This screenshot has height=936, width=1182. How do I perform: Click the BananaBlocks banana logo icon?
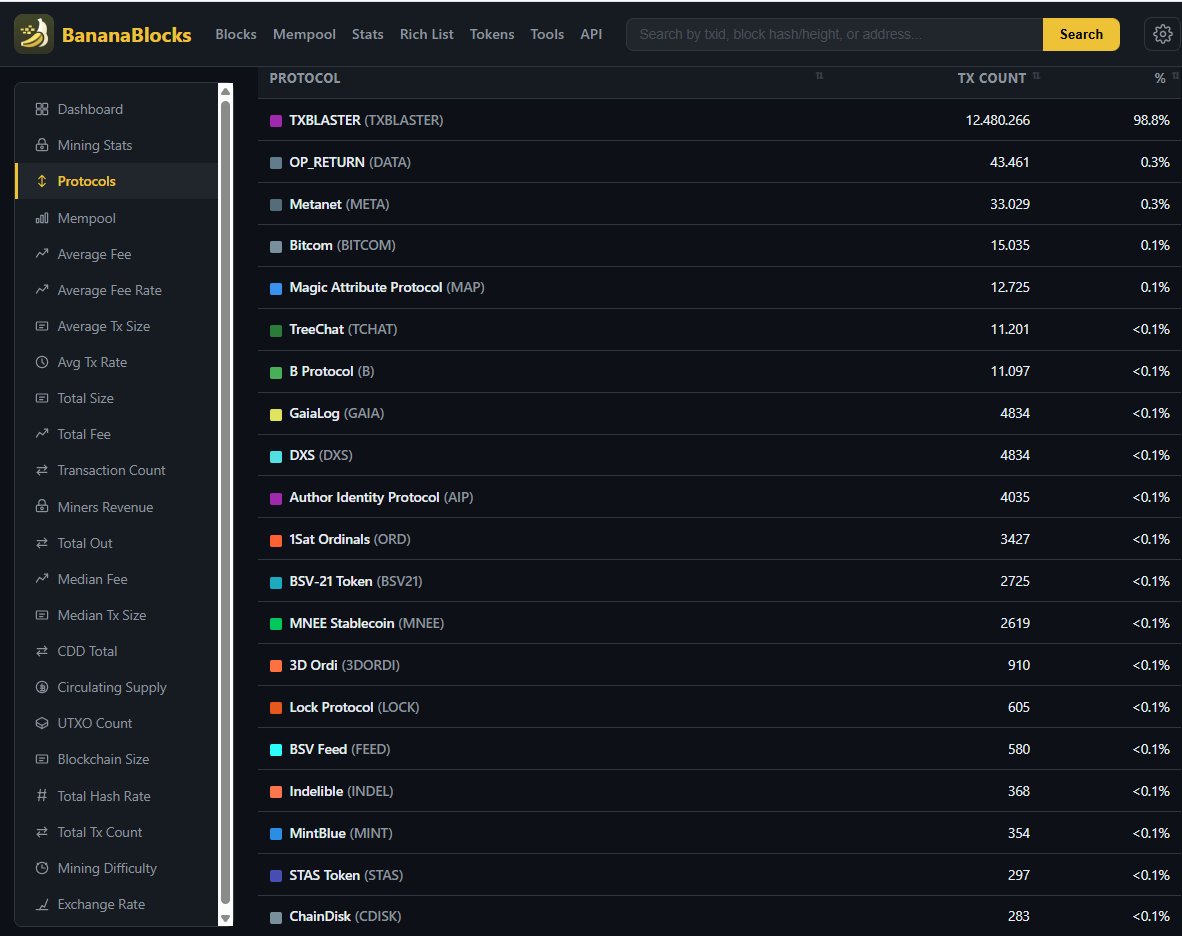pyautogui.click(x=34, y=34)
